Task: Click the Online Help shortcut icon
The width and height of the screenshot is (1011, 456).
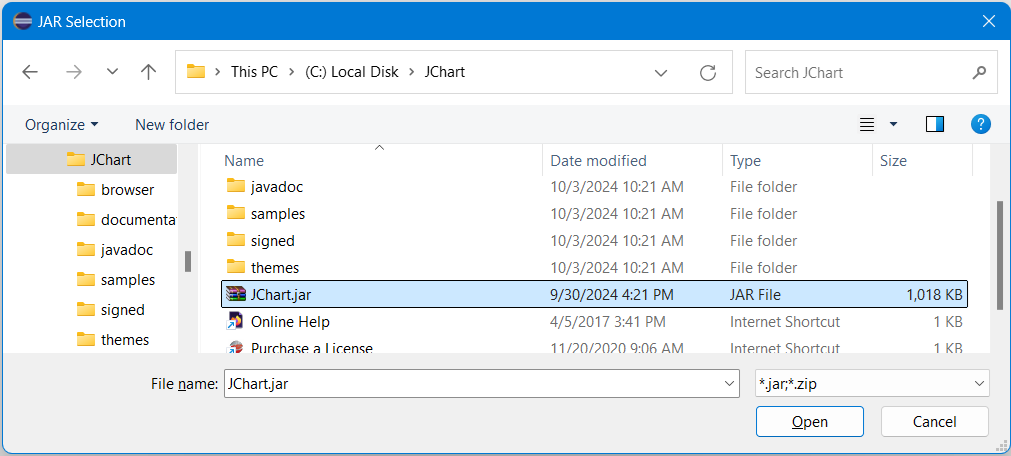Action: click(x=236, y=321)
